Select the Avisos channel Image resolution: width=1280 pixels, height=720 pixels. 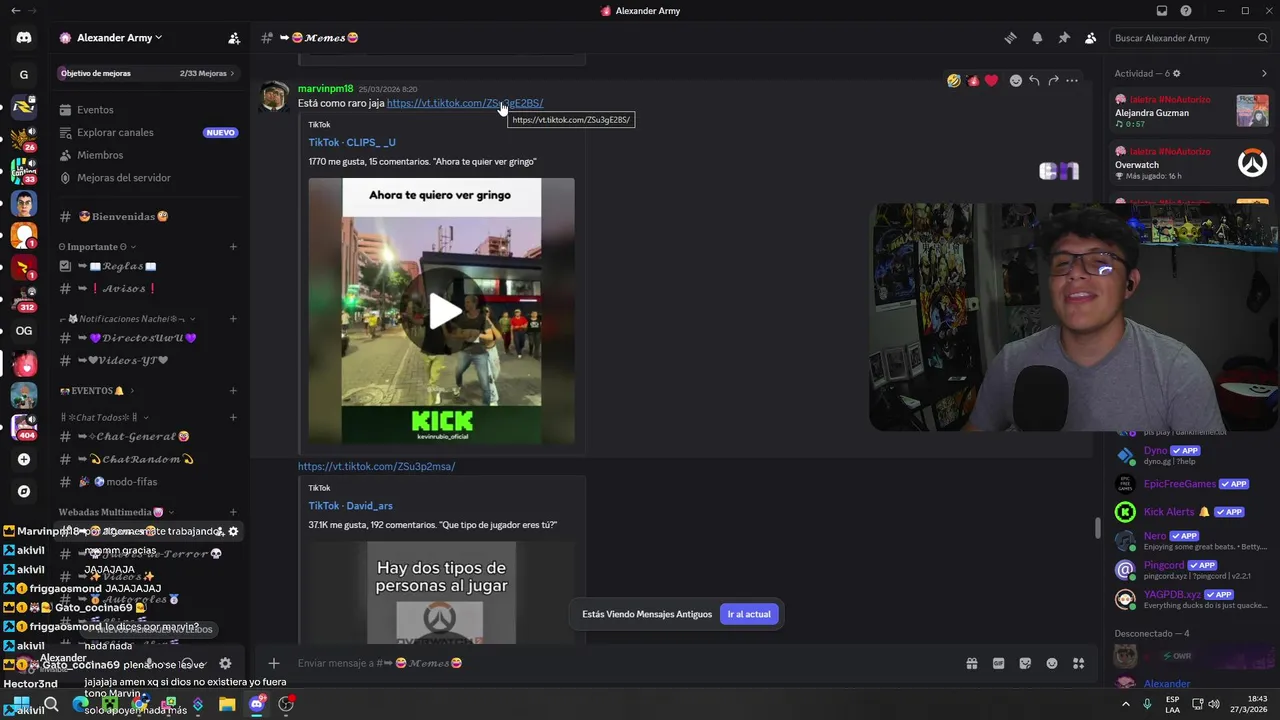pos(148,288)
